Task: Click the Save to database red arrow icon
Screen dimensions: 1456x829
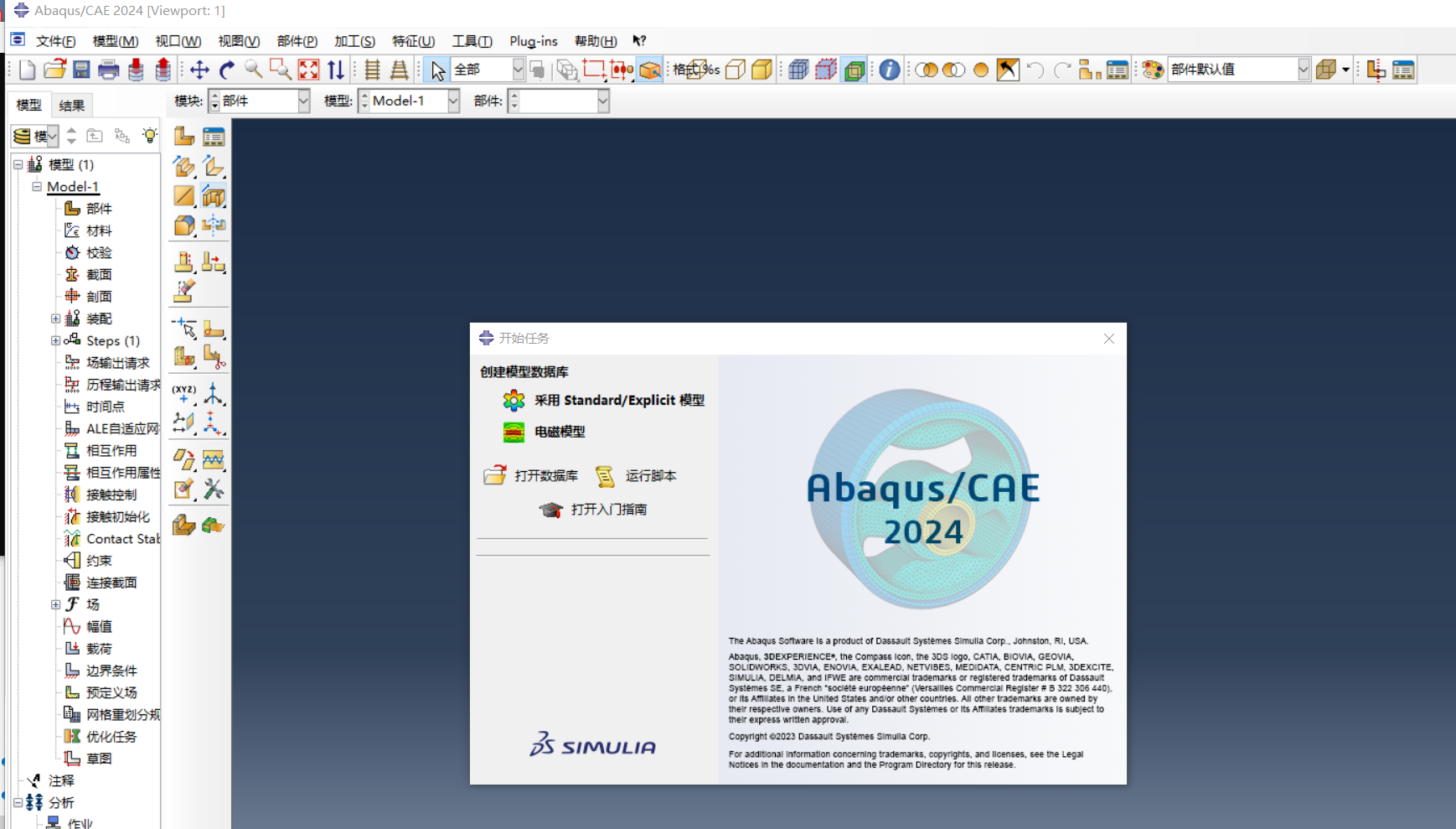Action: click(136, 70)
